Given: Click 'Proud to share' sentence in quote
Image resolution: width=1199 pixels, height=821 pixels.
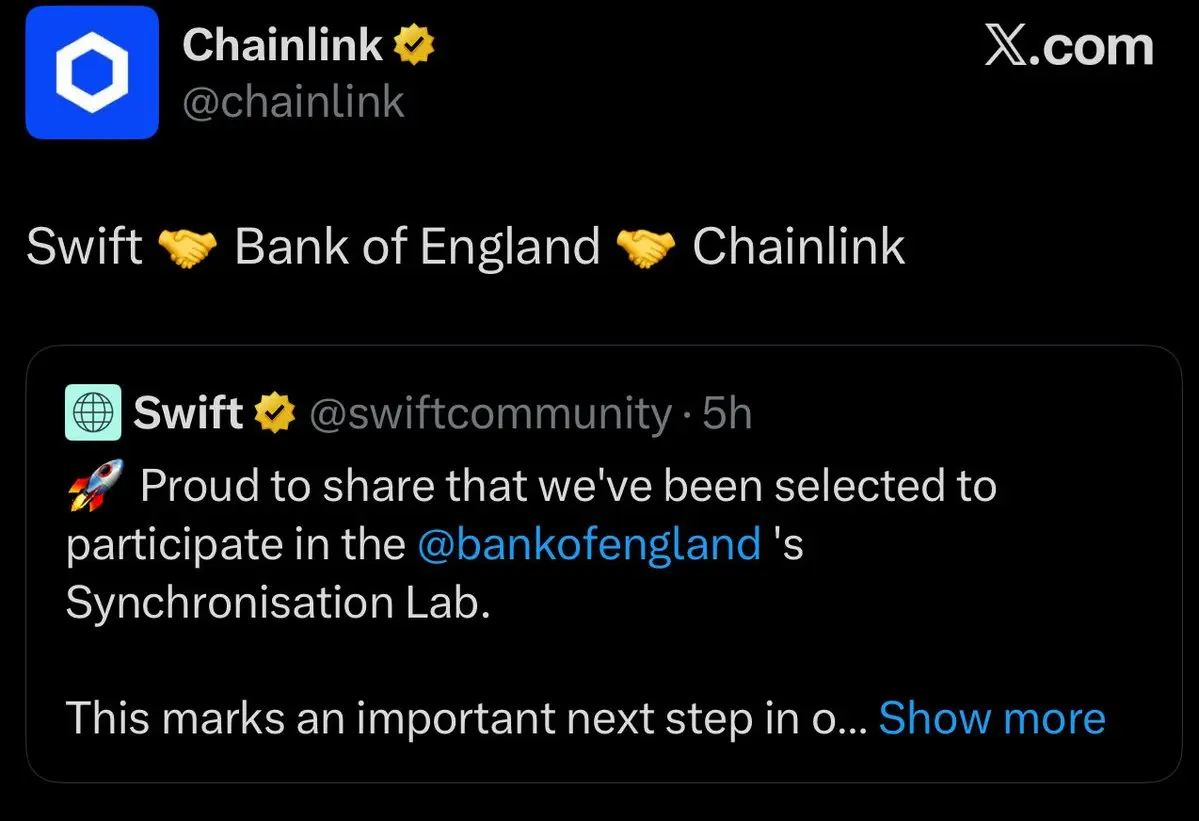Looking at the screenshot, I should tap(567, 487).
